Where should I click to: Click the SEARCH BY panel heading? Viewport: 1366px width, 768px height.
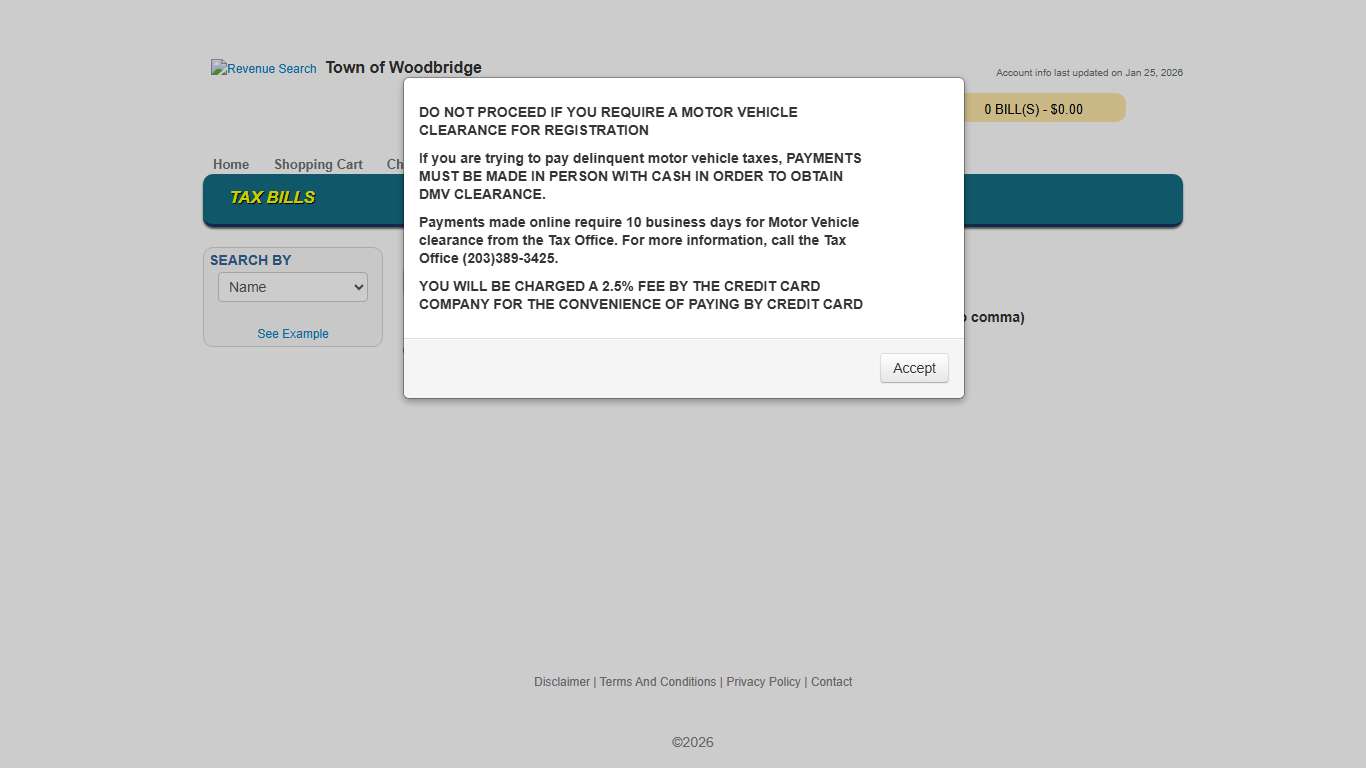tap(251, 260)
